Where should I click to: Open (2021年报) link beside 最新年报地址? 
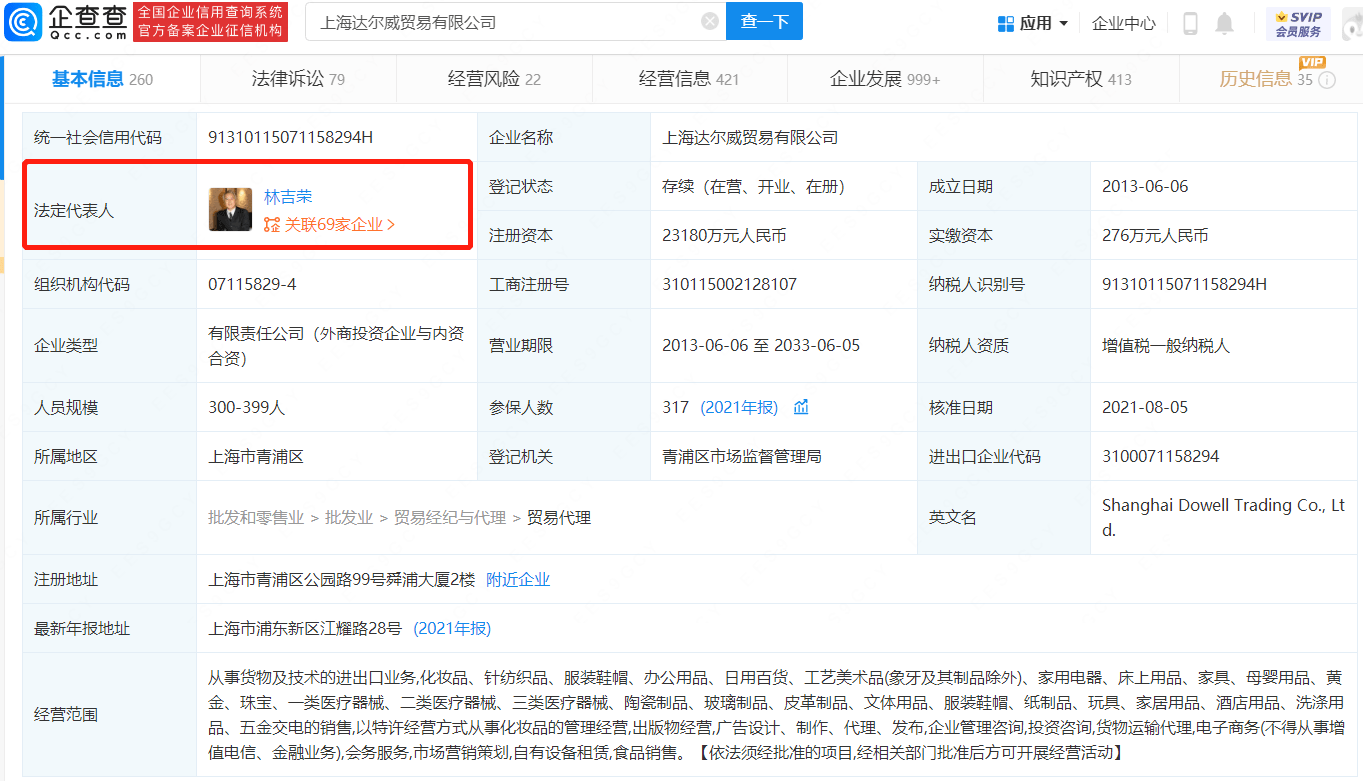pos(452,628)
